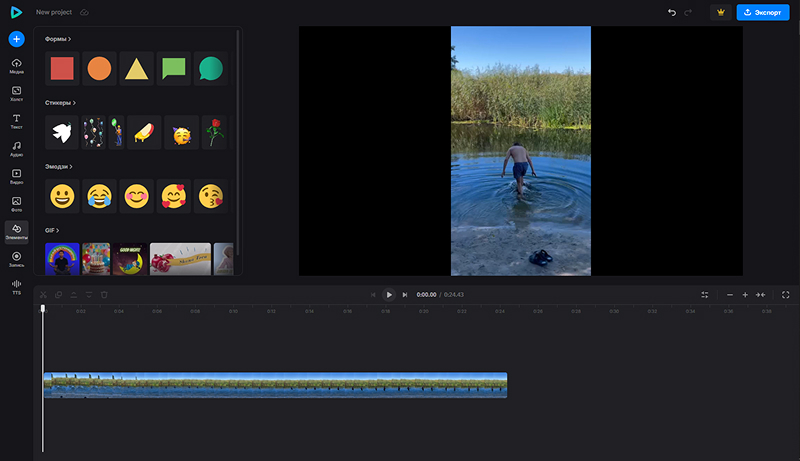Image resolution: width=800 pixels, height=461 pixels.
Task: Open the Запись recording panel
Action: click(x=16, y=259)
